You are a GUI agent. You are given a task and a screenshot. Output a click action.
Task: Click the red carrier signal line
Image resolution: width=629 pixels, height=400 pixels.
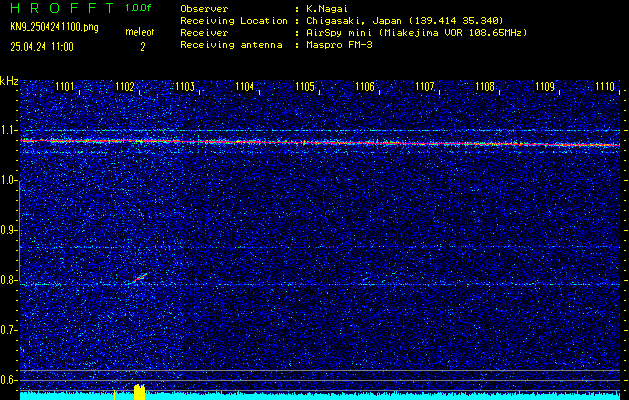click(320, 142)
